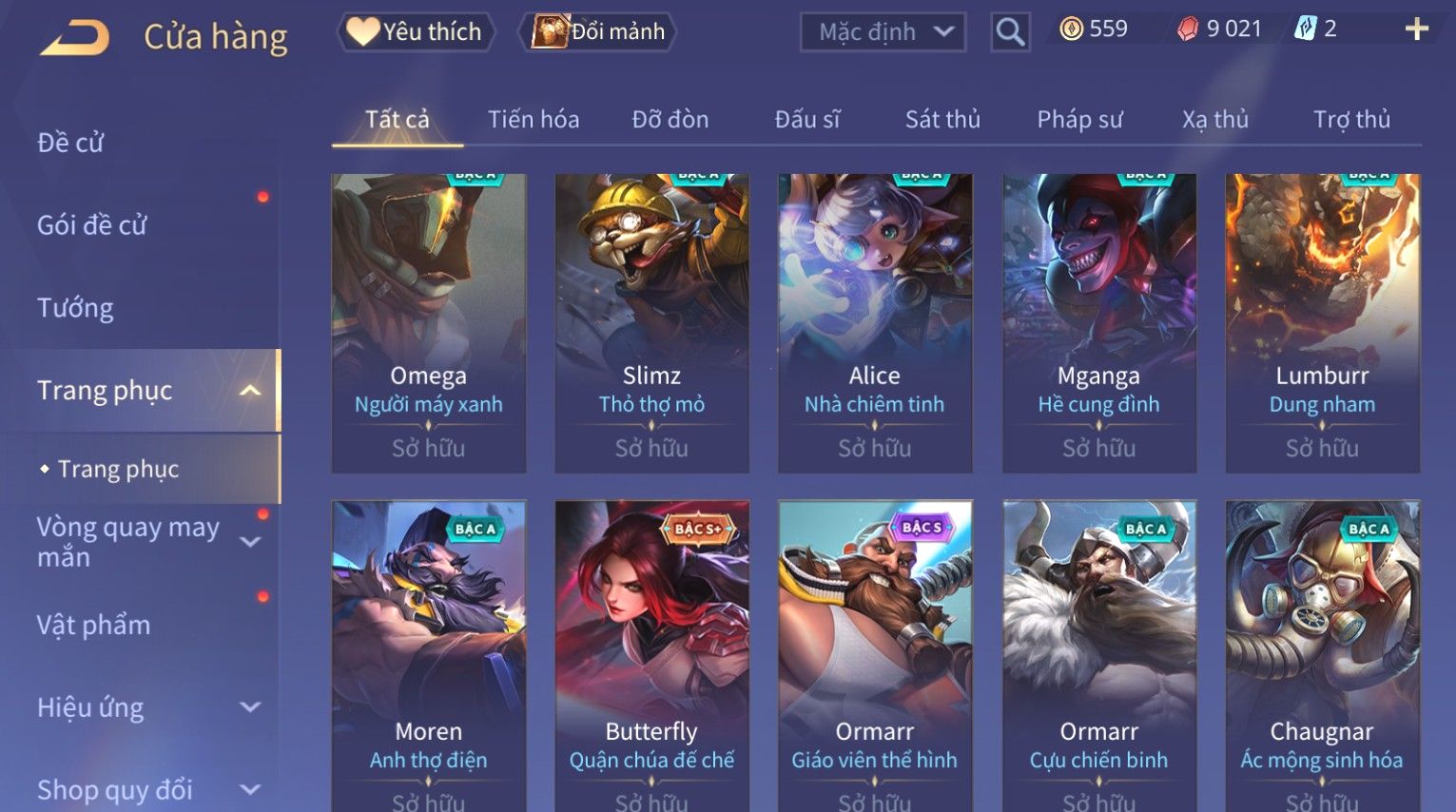The image size is (1456, 812).
Task: Collapse the Trang phục sidebar section
Action: (x=250, y=391)
